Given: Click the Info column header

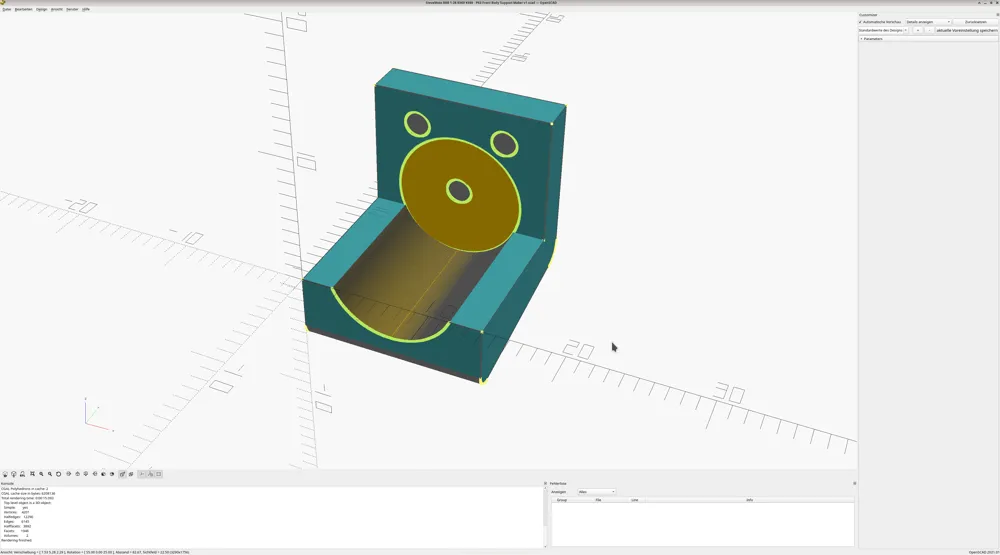Looking at the screenshot, I should point(749,500).
